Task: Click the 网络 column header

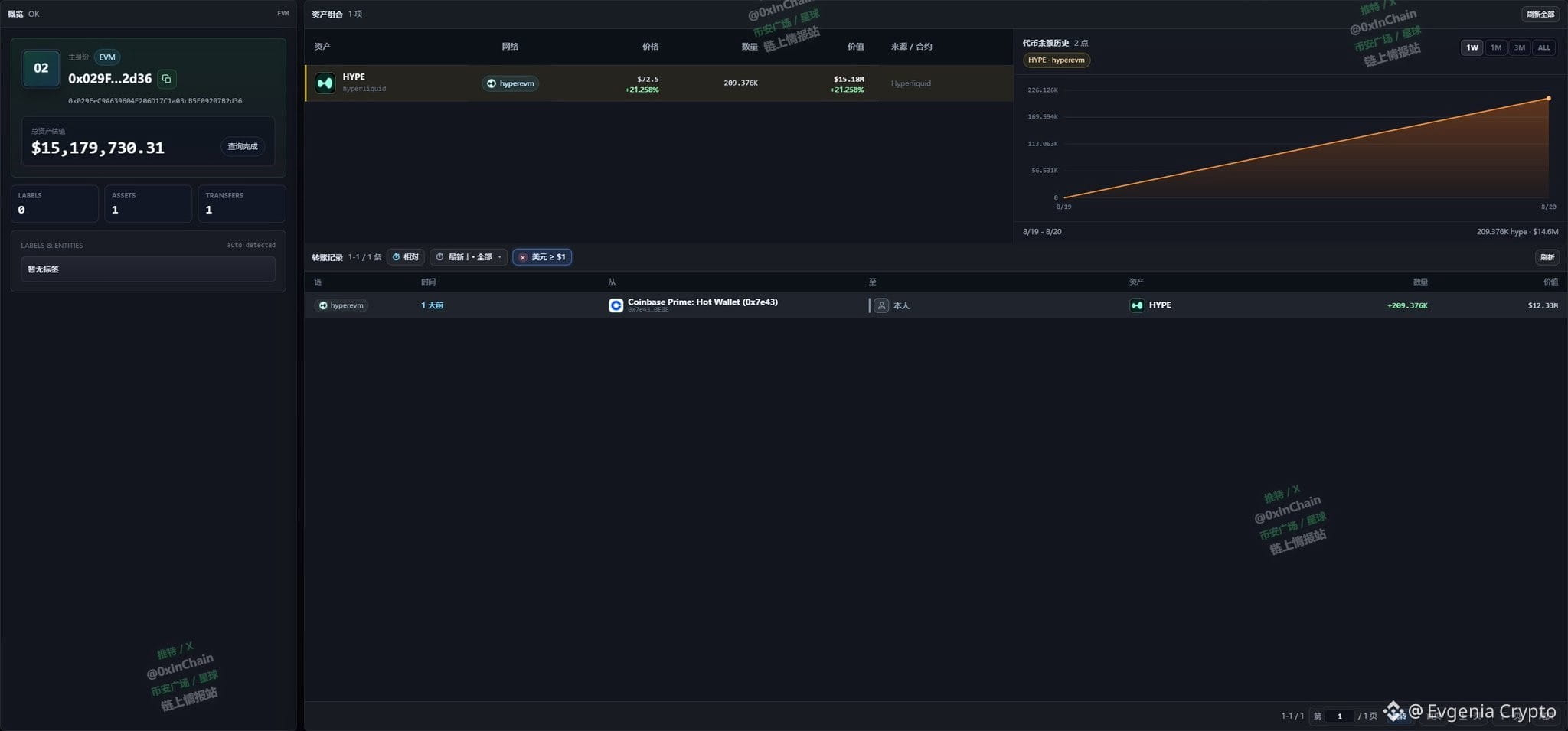Action: click(x=510, y=47)
